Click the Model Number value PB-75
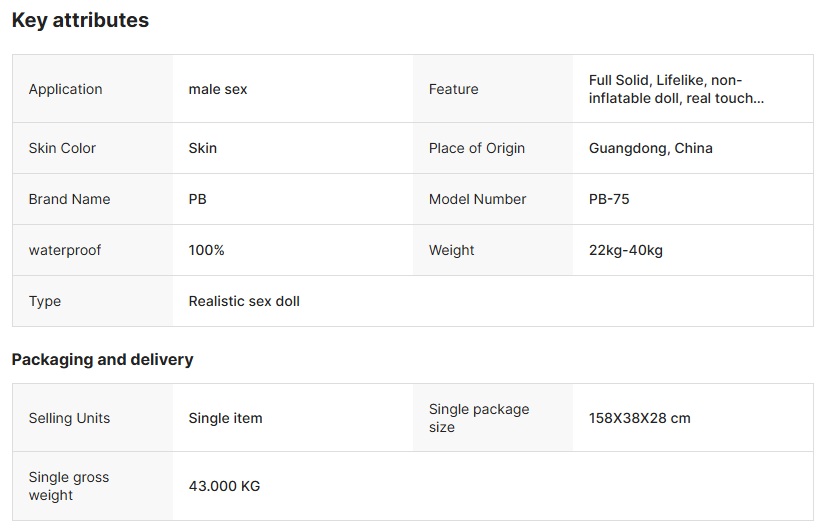The height and width of the screenshot is (530, 829). coord(609,199)
